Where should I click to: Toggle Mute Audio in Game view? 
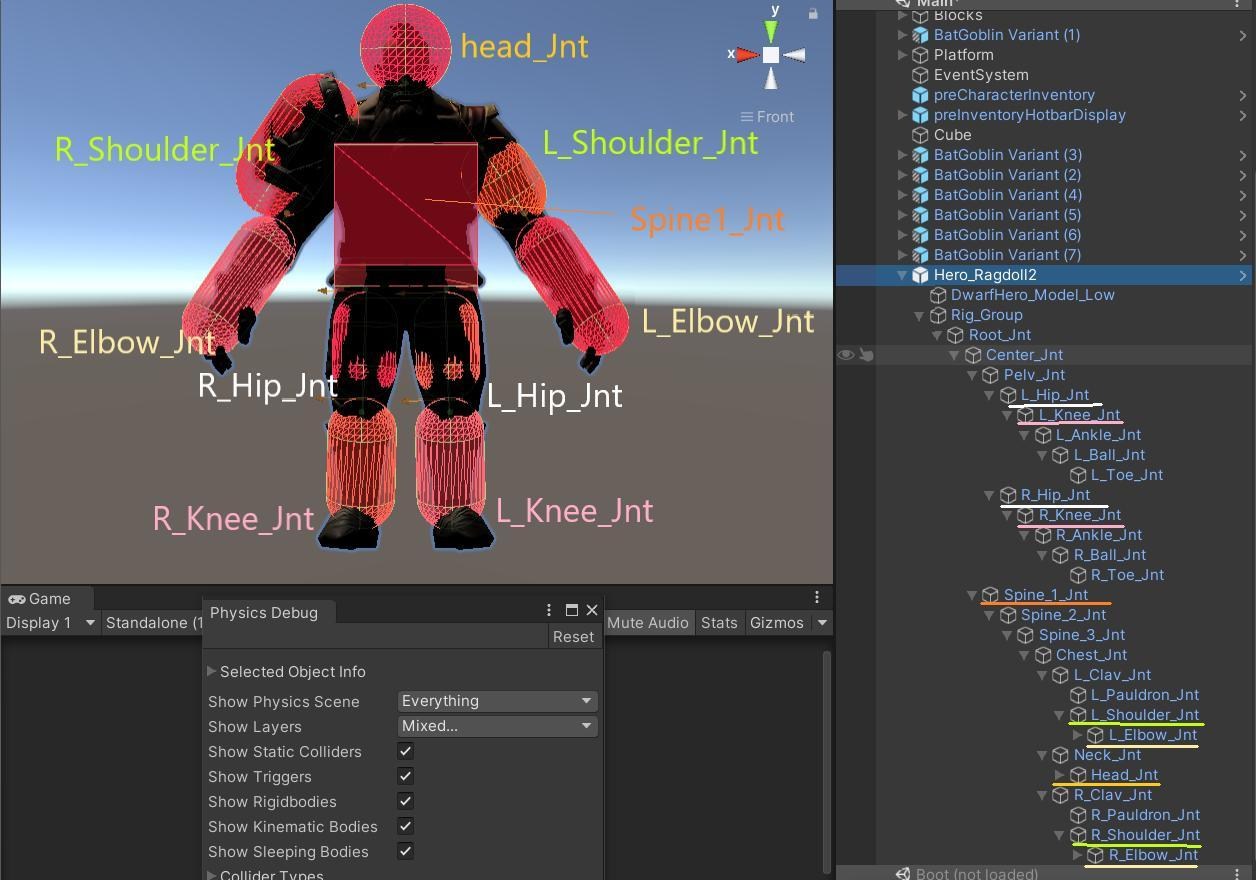pyautogui.click(x=647, y=623)
